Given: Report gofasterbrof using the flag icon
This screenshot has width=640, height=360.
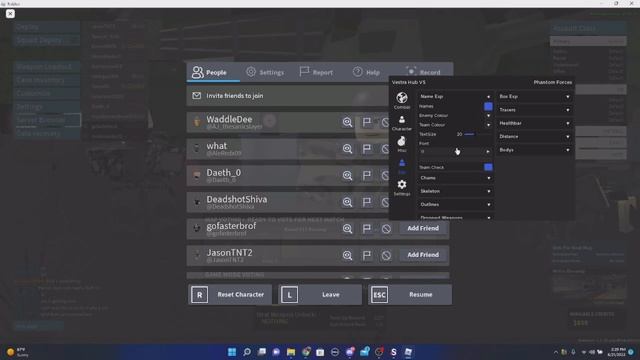Looking at the screenshot, I should coord(367,229).
